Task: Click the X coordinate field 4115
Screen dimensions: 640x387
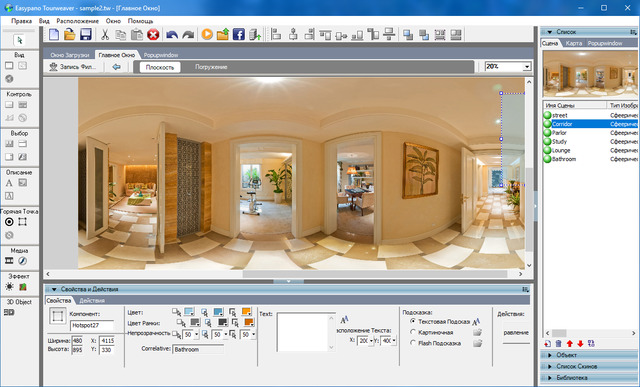Action: coord(107,340)
